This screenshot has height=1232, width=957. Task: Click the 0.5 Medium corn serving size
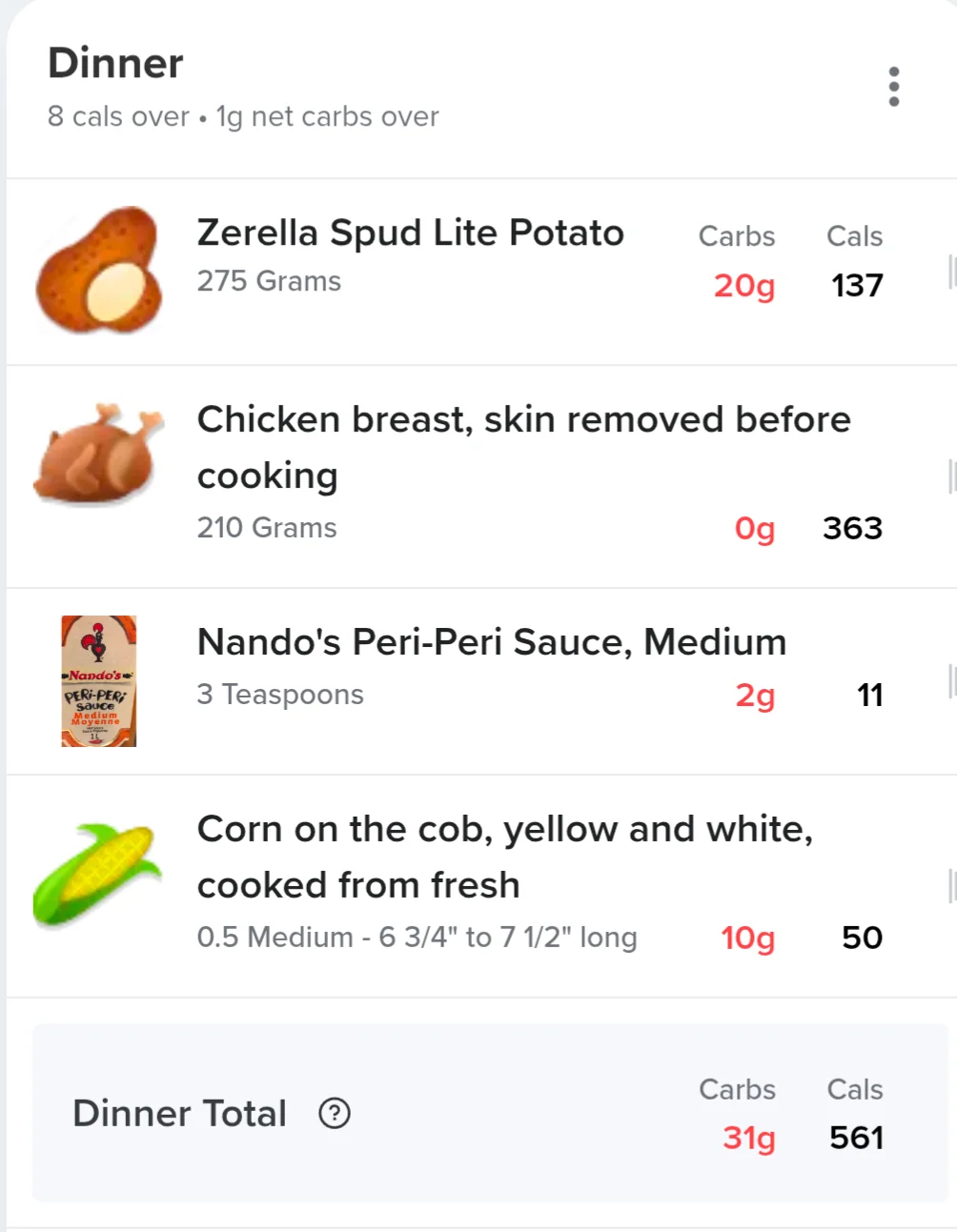click(x=417, y=937)
